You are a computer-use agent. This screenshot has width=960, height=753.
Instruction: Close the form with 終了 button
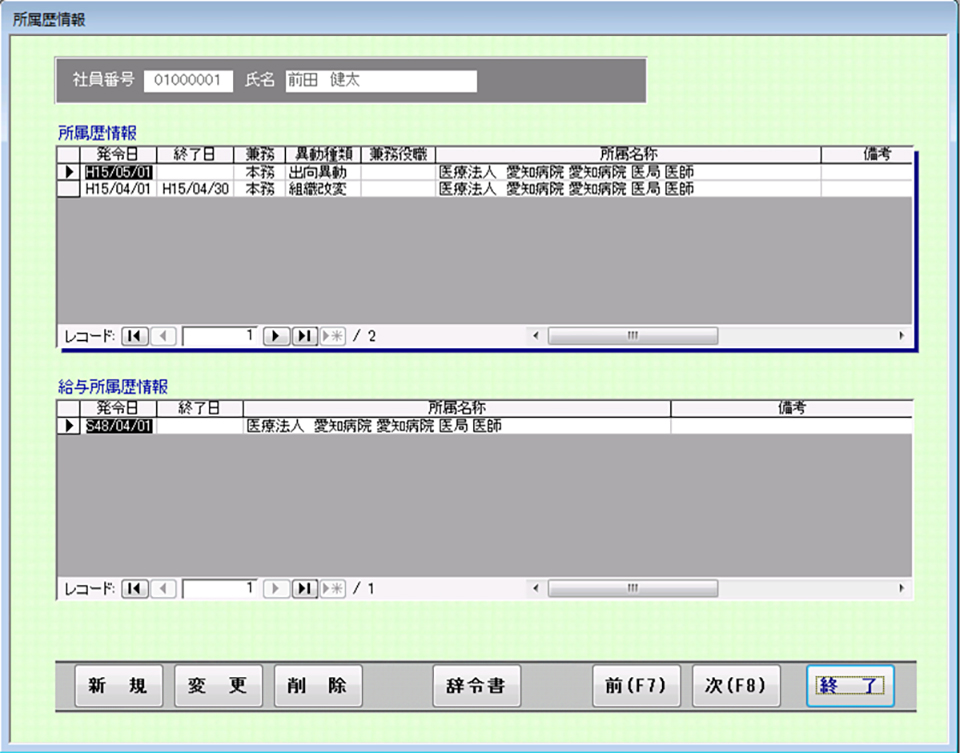850,686
